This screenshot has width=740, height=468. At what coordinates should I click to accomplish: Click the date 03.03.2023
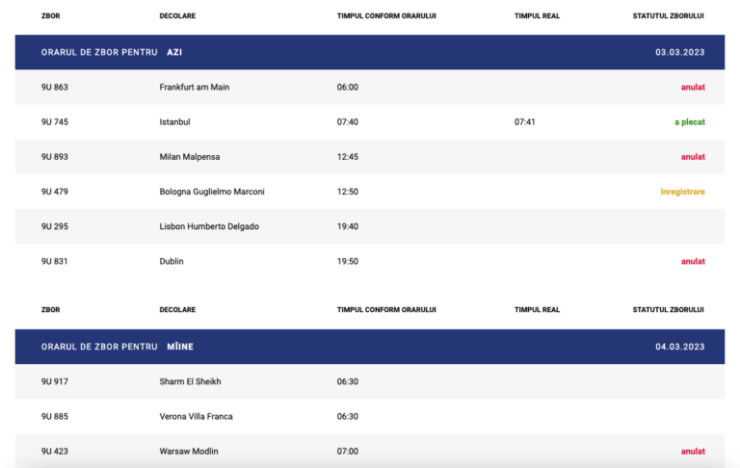pyautogui.click(x=679, y=51)
